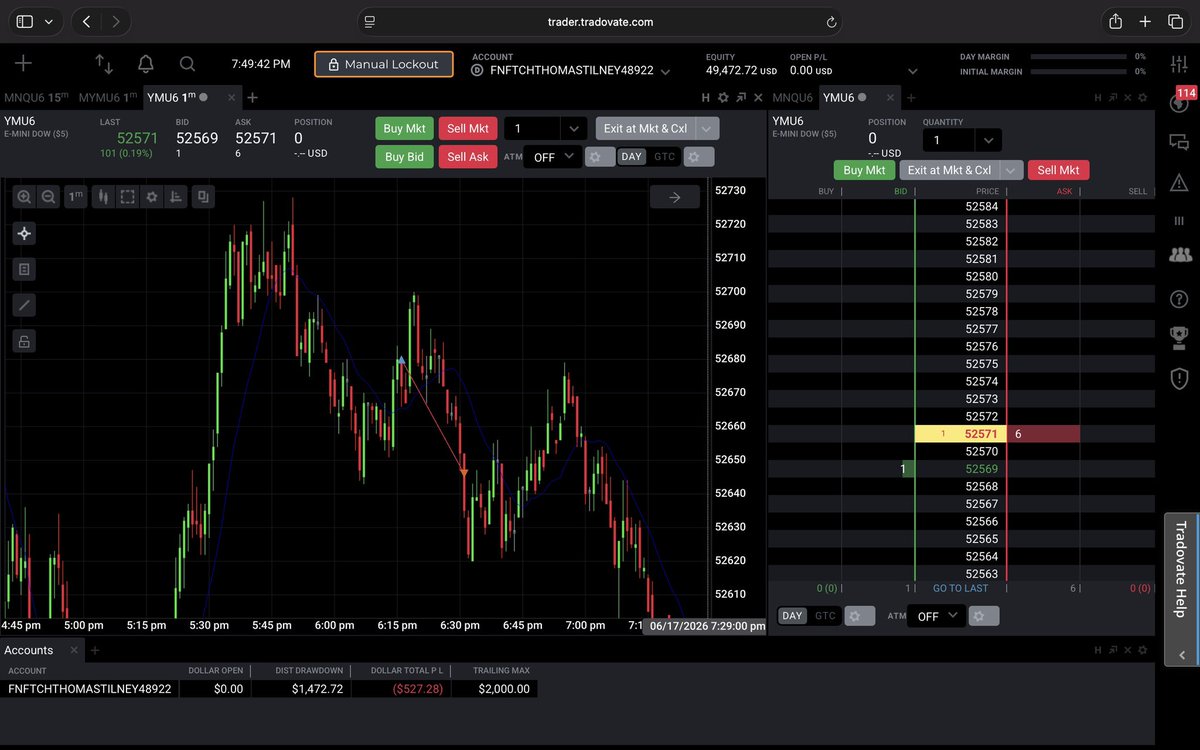Pop out the chart panel

[740, 97]
